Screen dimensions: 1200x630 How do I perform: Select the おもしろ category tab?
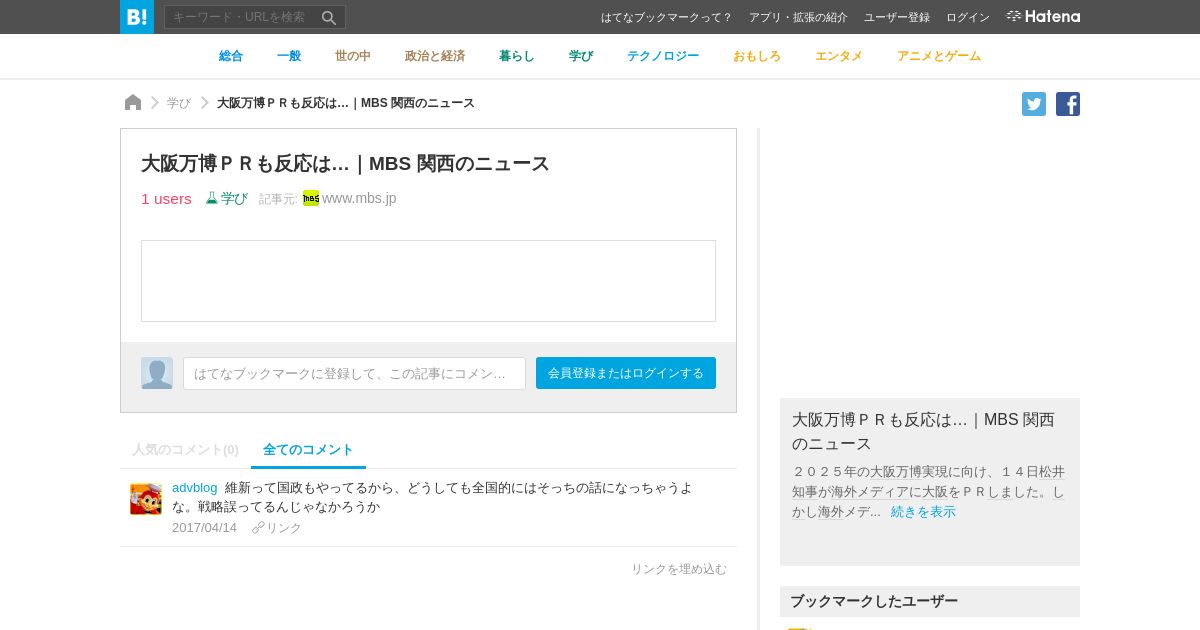[x=757, y=56]
